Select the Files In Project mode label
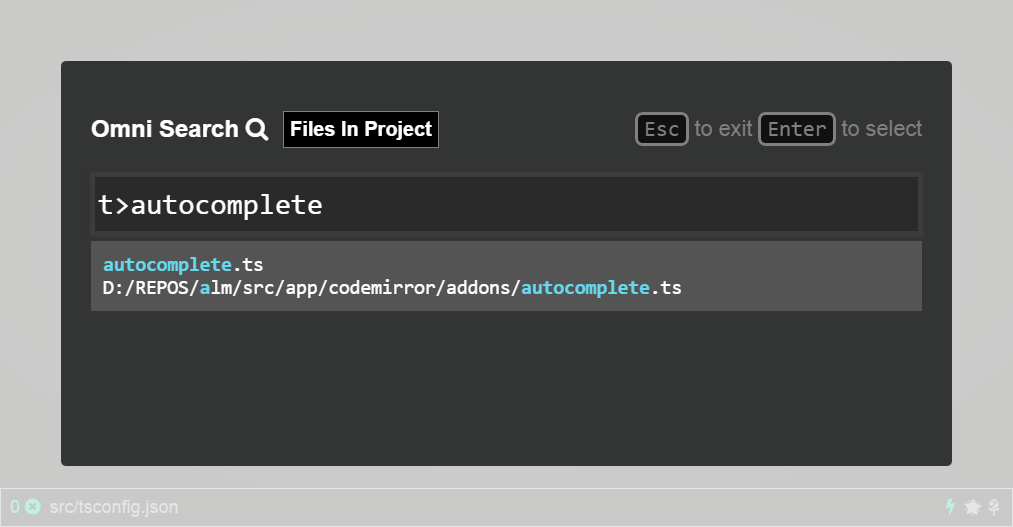This screenshot has height=527, width=1013. pos(360,129)
